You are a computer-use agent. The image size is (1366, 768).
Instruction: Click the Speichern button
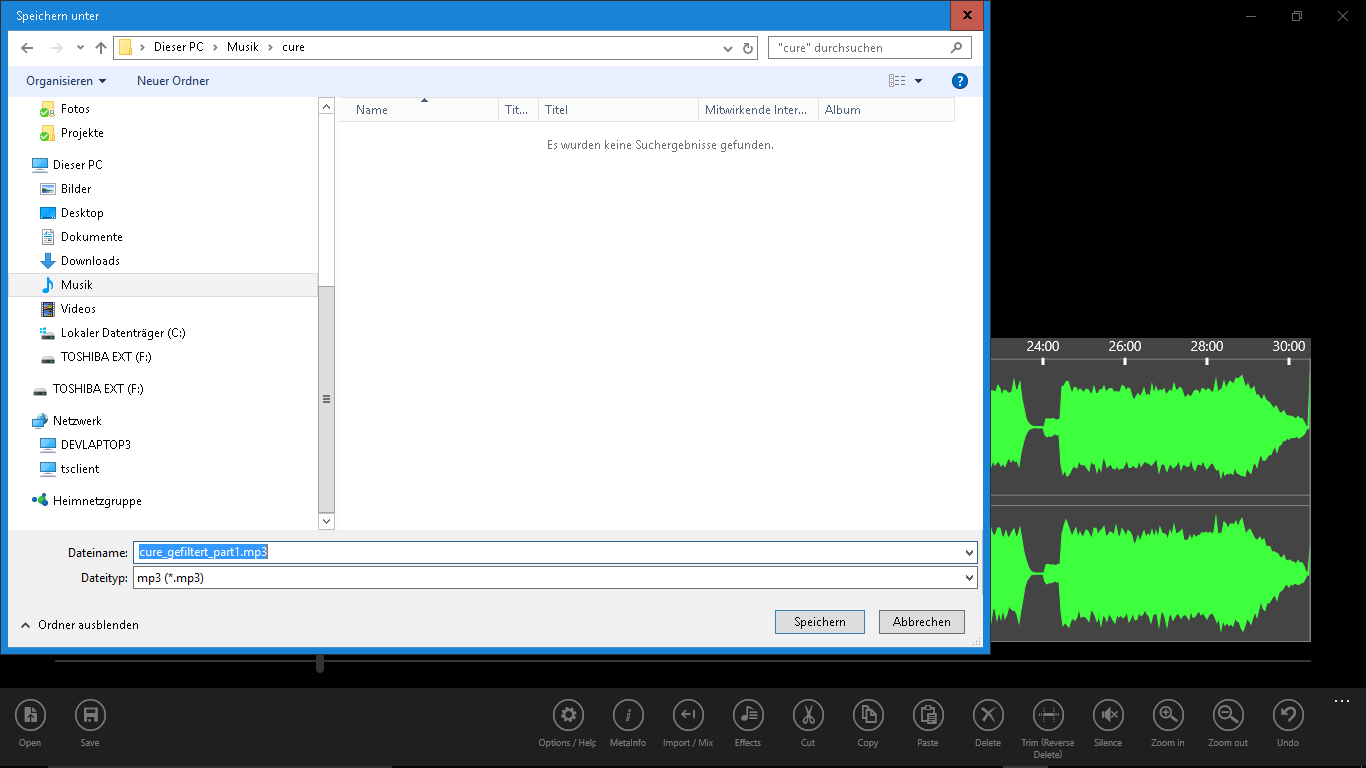820,622
